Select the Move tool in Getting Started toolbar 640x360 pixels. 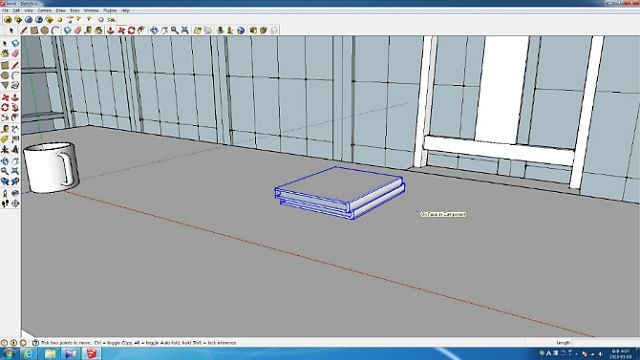click(x=121, y=30)
